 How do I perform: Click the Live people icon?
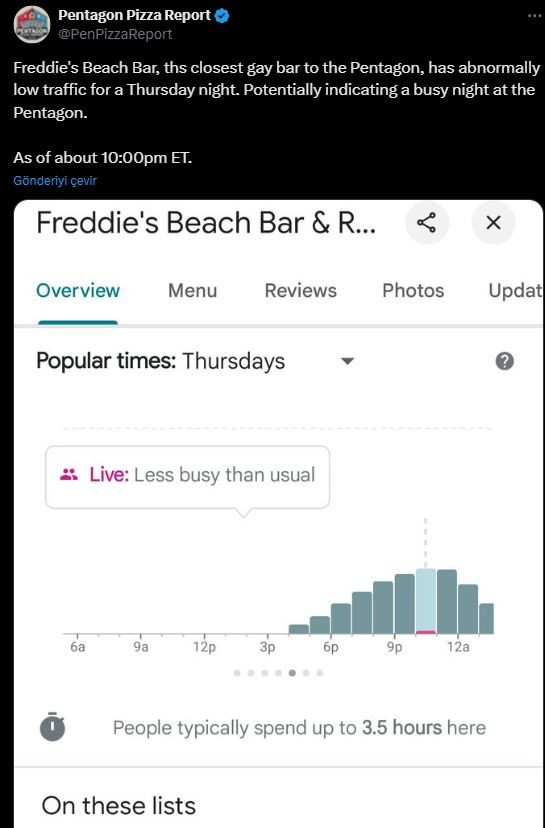69,474
